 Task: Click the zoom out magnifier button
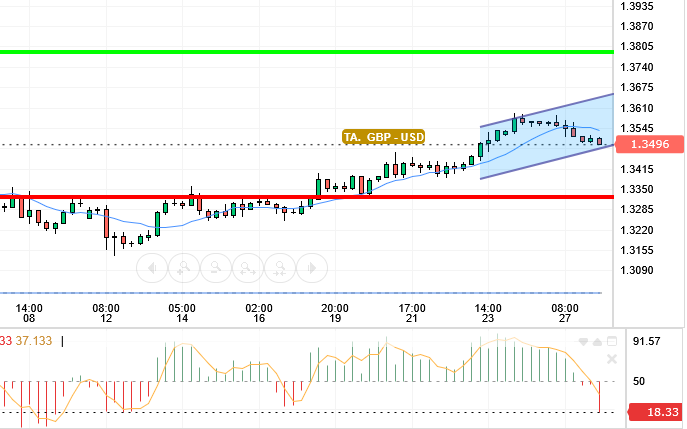click(x=216, y=268)
